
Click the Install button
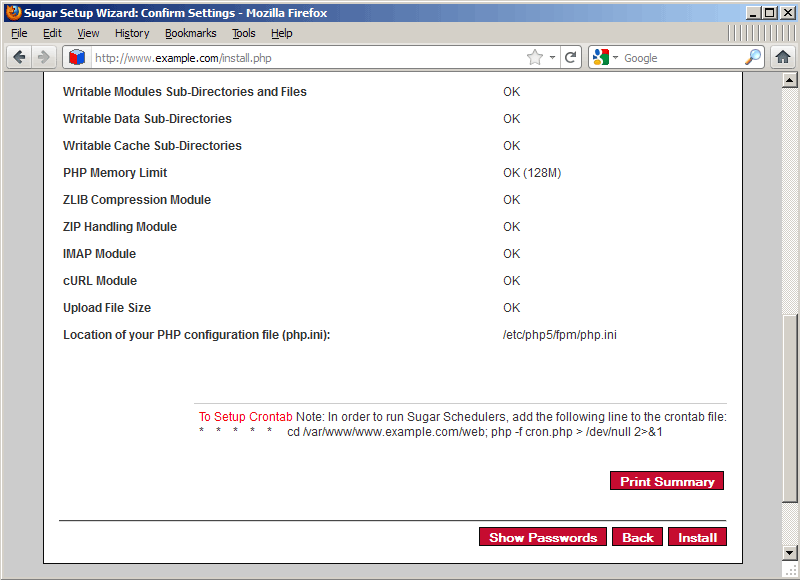coord(697,537)
